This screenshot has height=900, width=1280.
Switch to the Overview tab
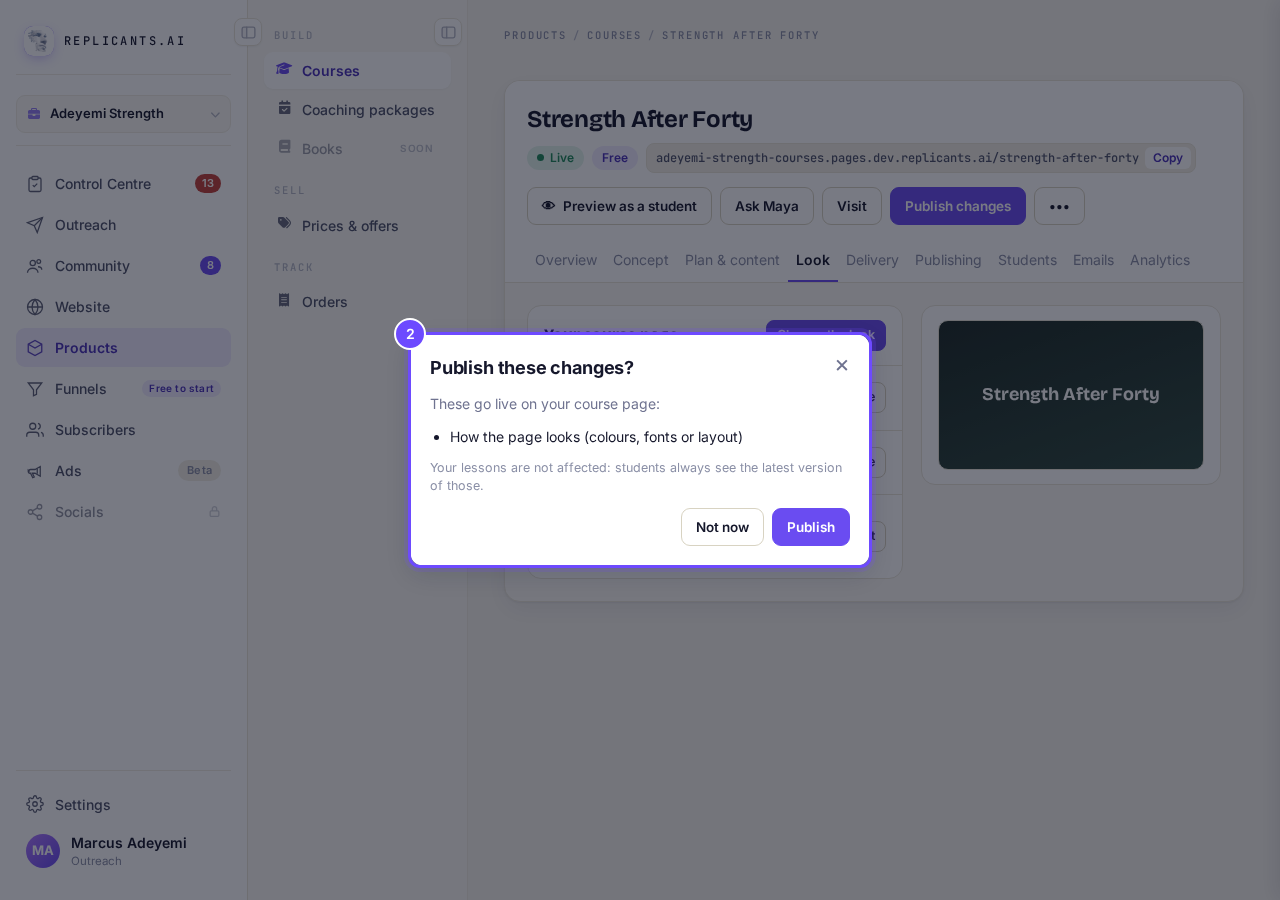(566, 260)
